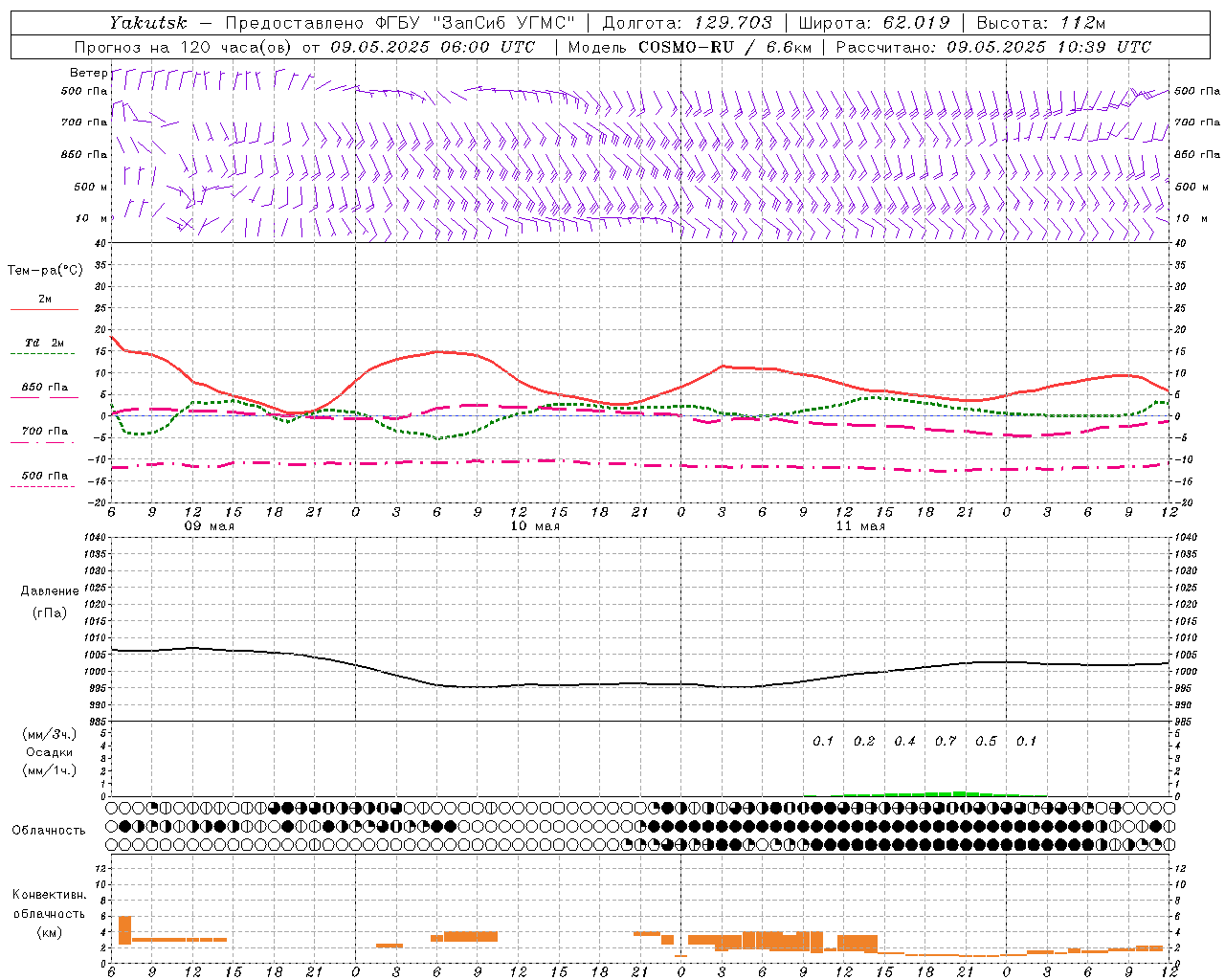
Task: Select the 'Долгота: 129.703' longitude text
Action: pyautogui.click(x=686, y=23)
